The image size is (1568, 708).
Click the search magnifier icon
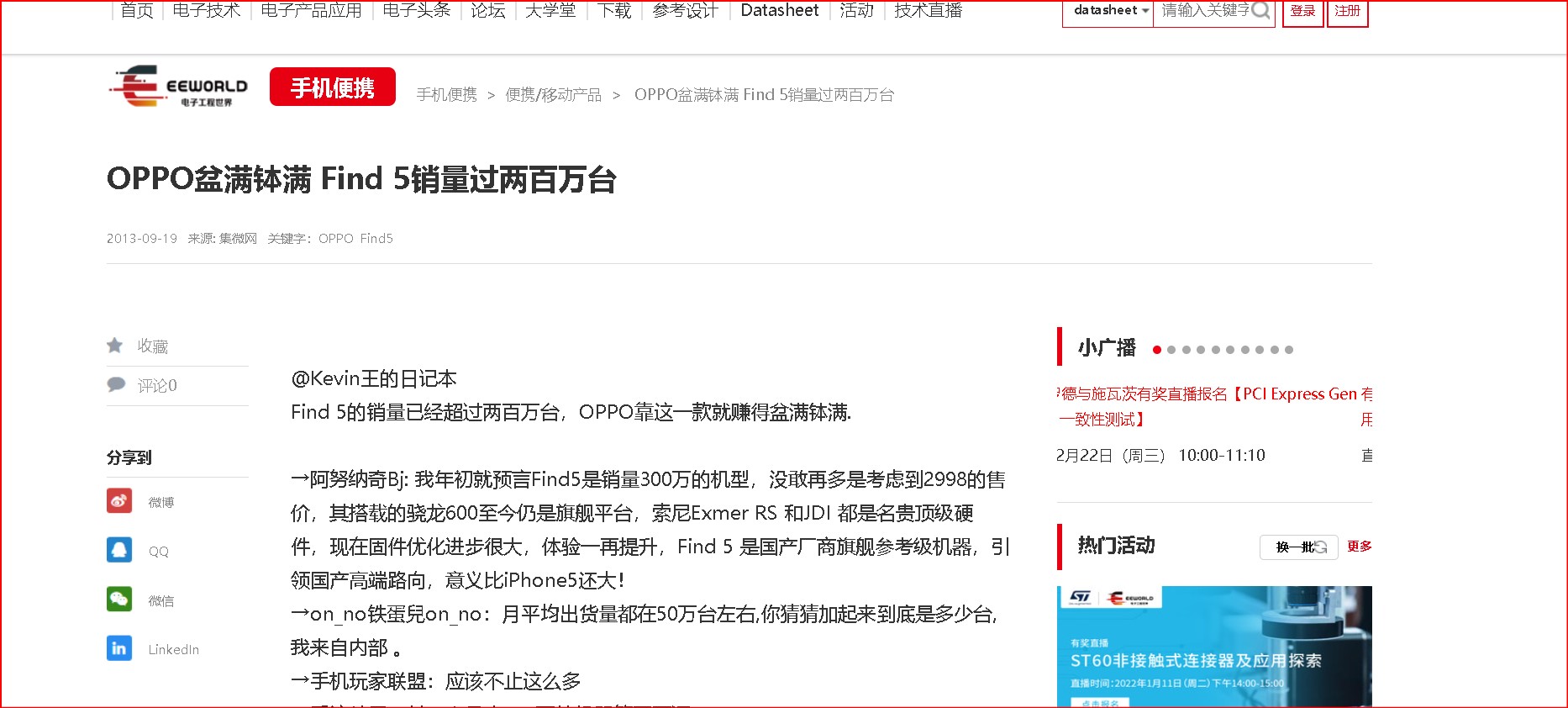[x=1260, y=11]
